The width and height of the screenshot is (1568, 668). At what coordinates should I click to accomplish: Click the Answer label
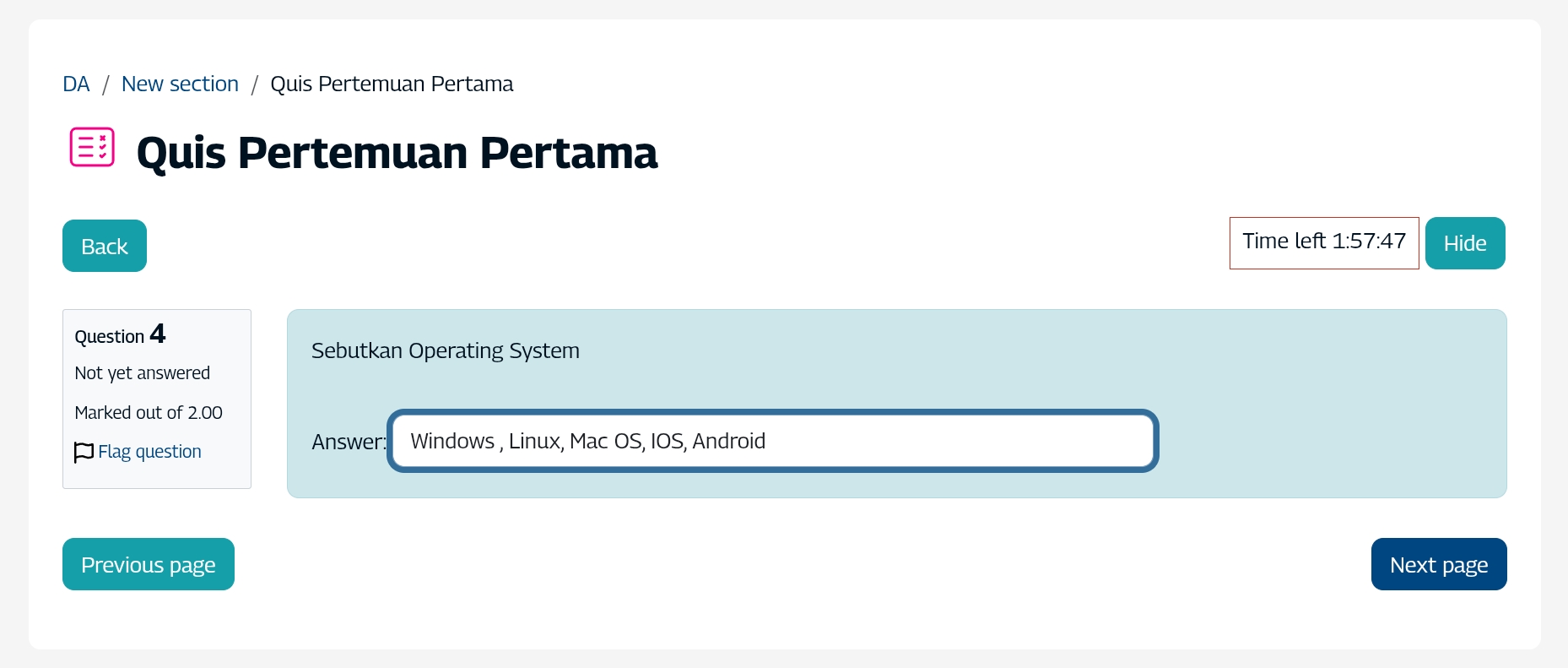[x=348, y=442]
